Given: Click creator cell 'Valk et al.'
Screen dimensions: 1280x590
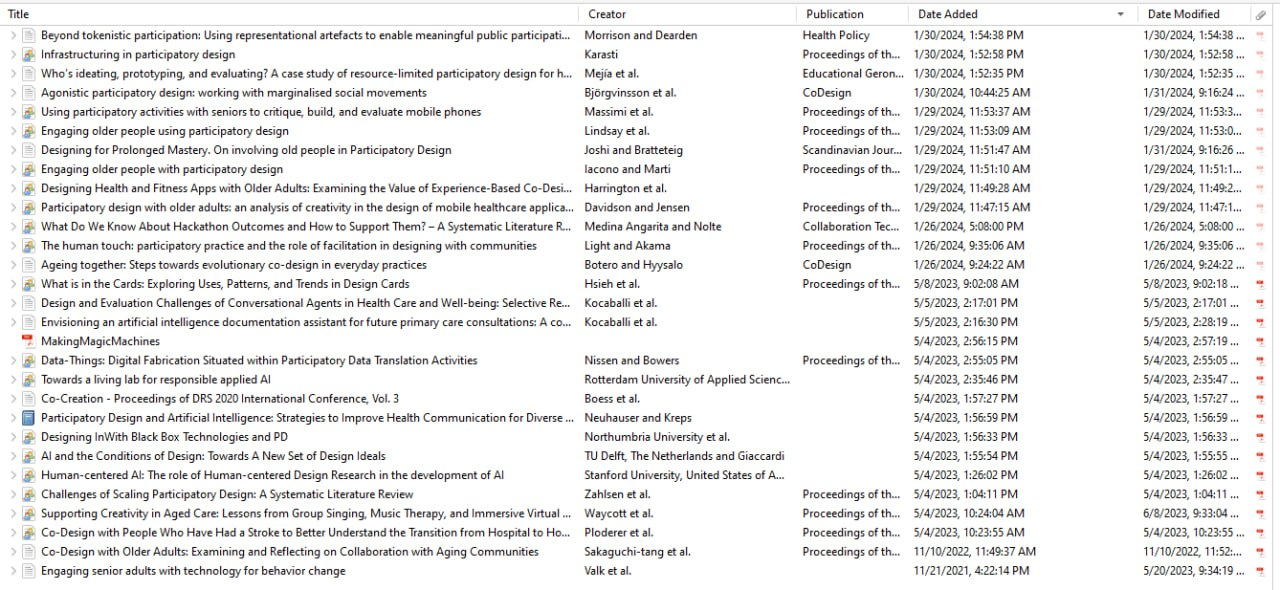Looking at the screenshot, I should click(608, 571).
